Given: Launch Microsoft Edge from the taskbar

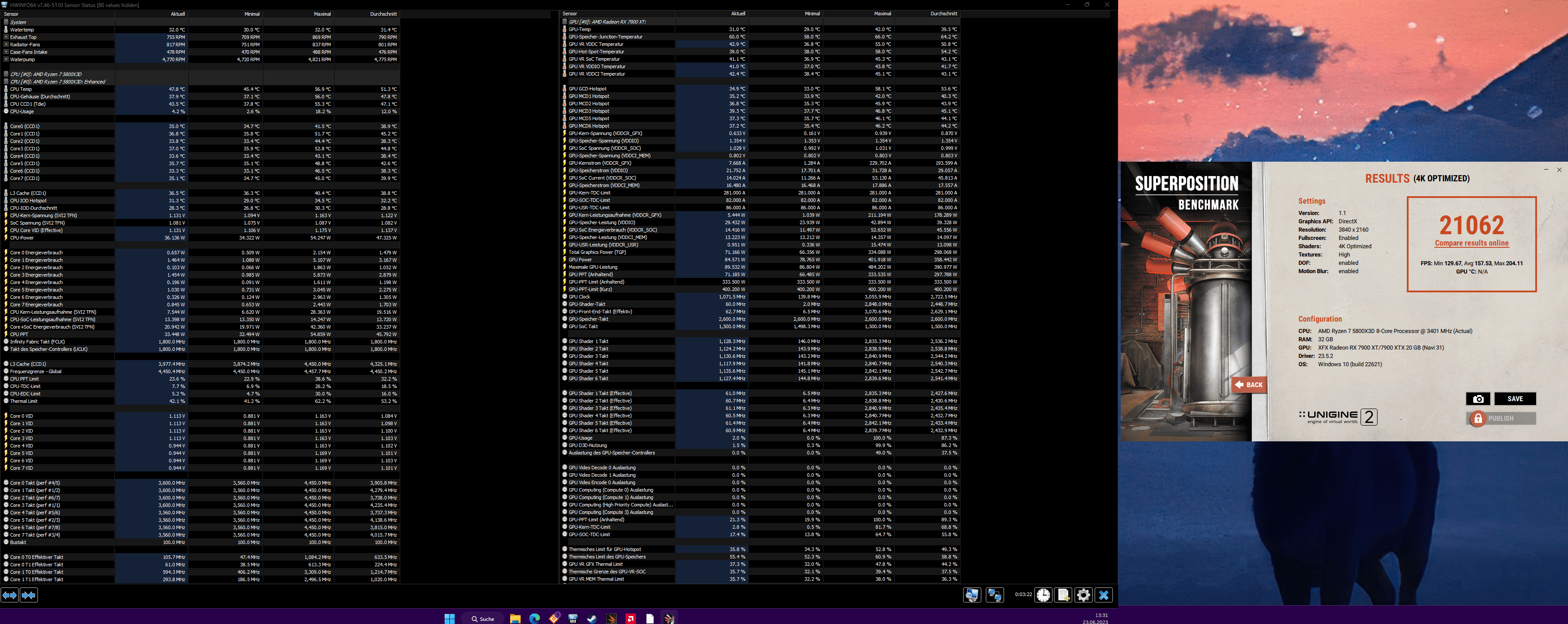Looking at the screenshot, I should click(x=535, y=618).
